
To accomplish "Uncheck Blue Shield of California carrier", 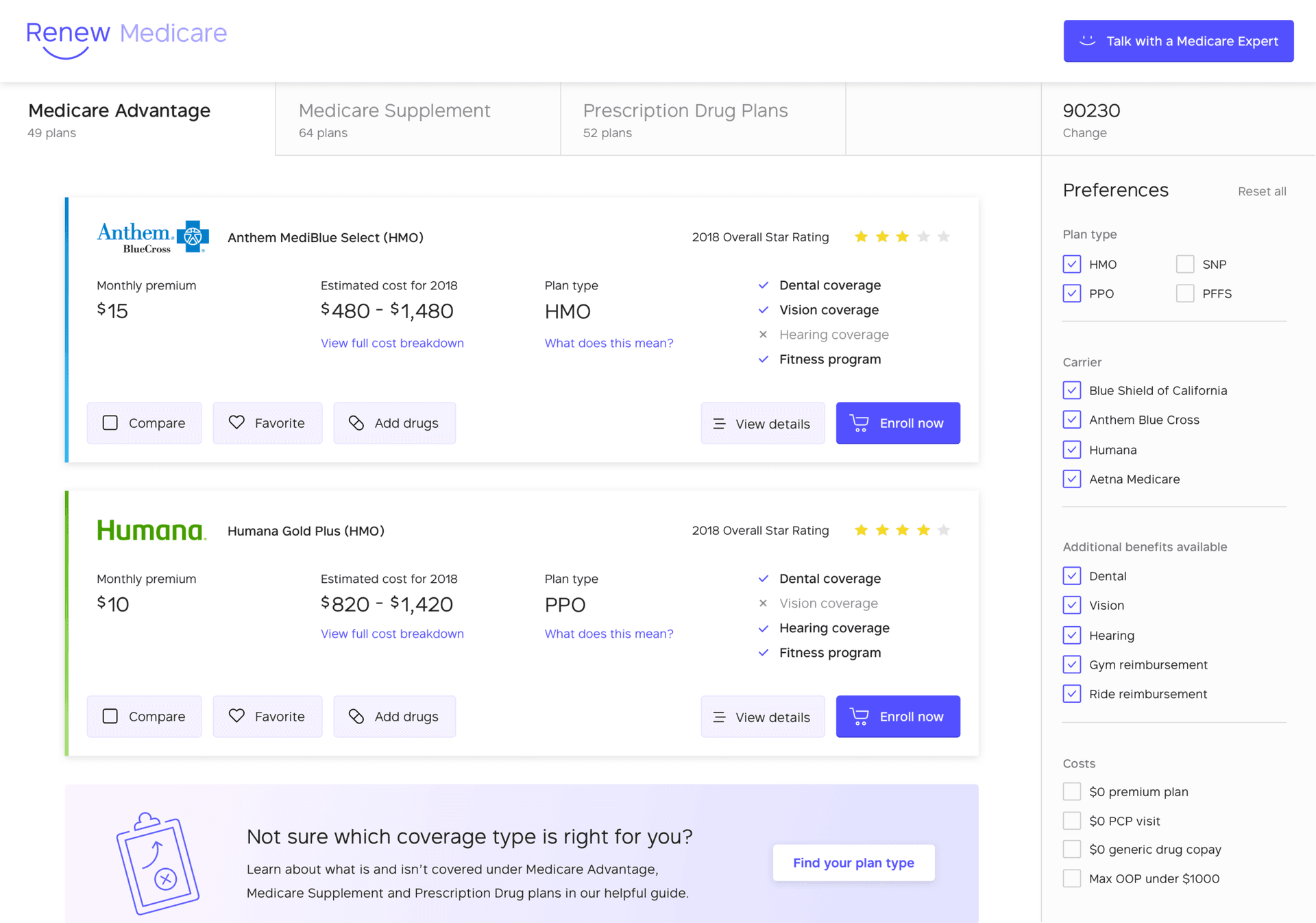I will click(x=1072, y=390).
